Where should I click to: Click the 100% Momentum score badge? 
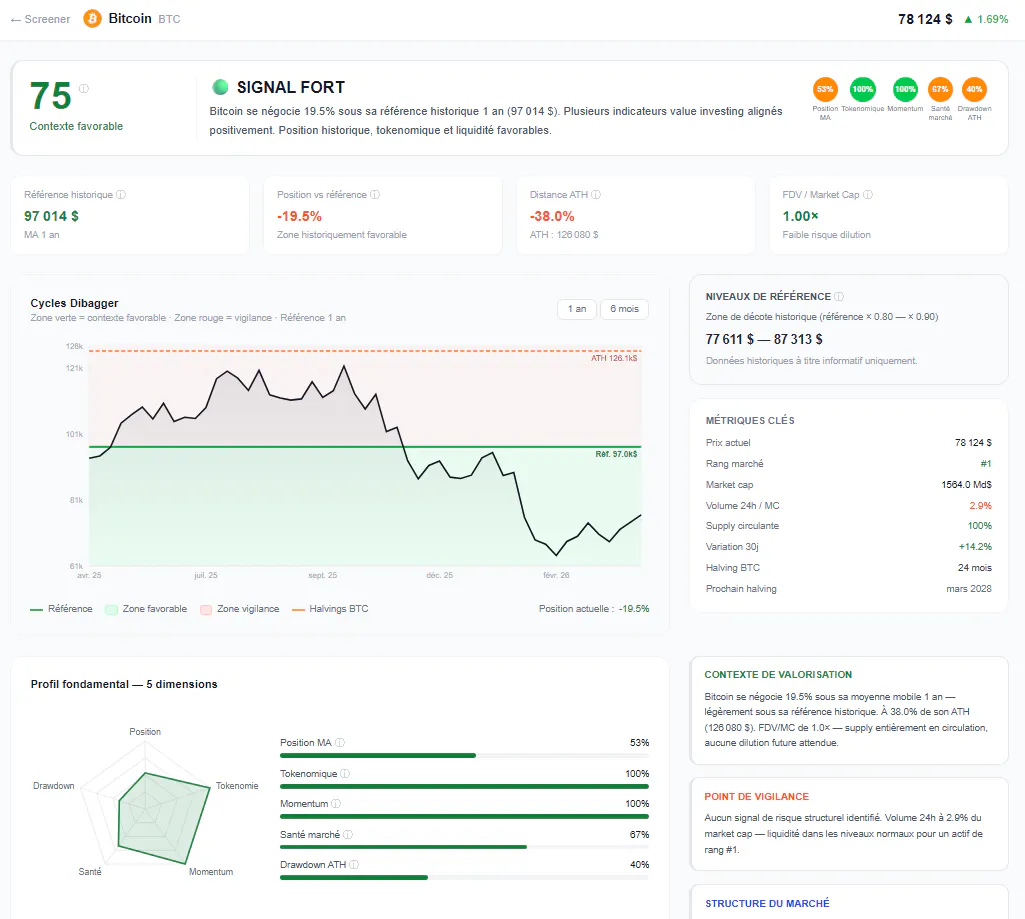point(905,90)
